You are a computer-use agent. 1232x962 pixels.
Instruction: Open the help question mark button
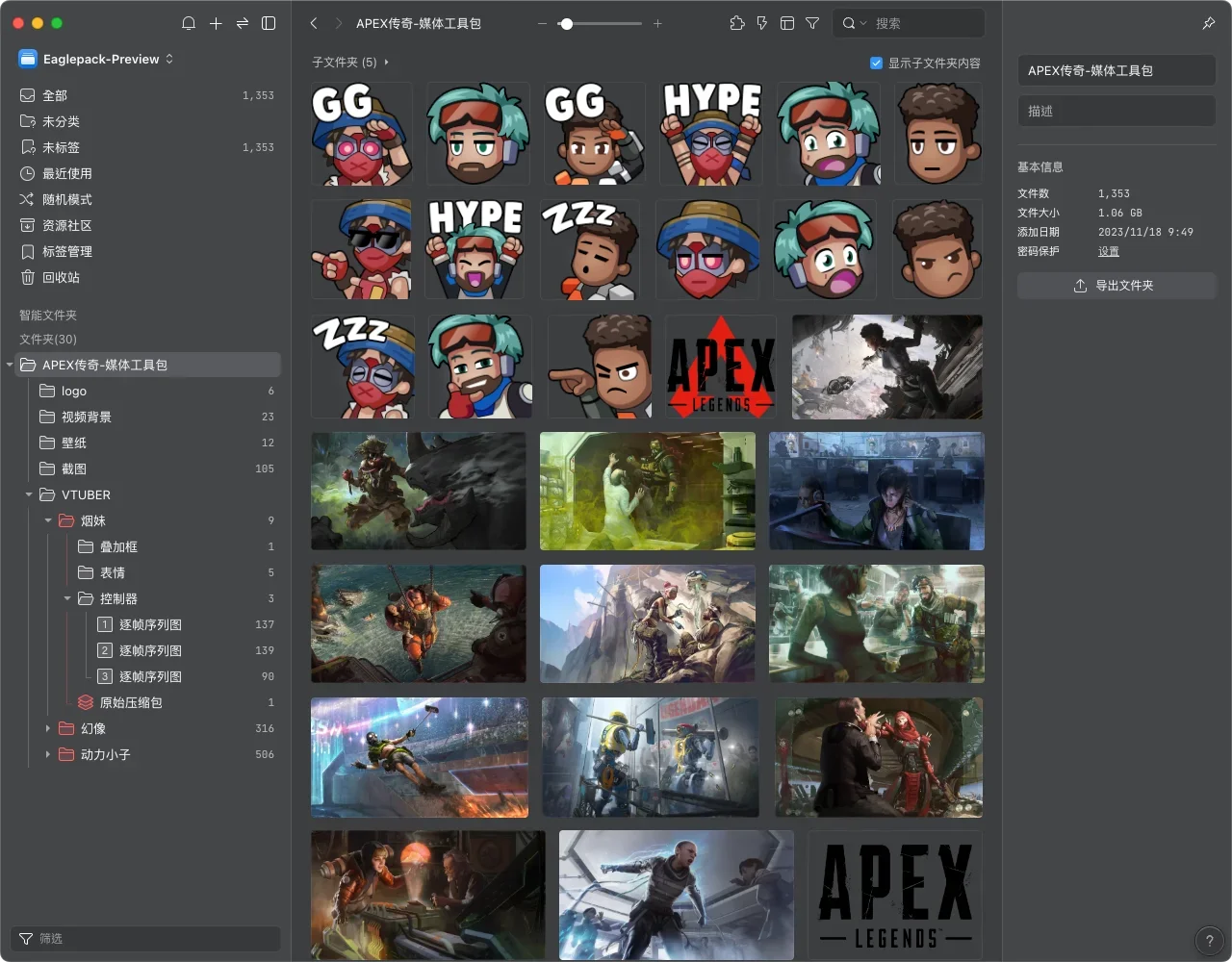(x=1209, y=941)
